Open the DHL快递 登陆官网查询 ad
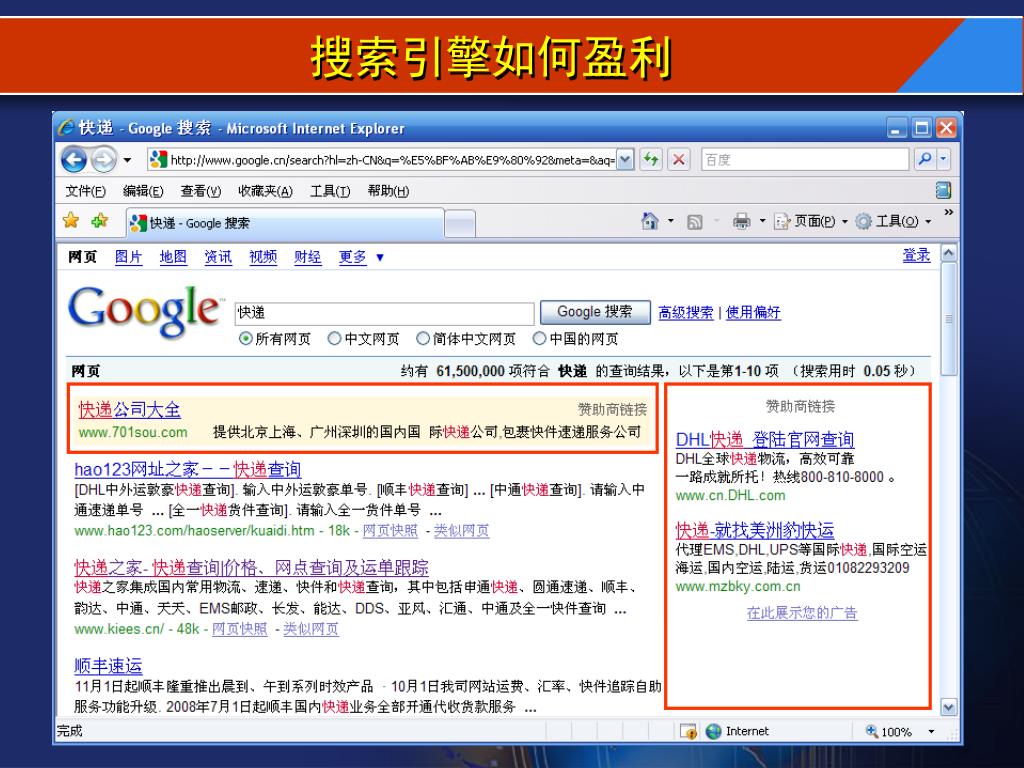 pyautogui.click(x=765, y=440)
